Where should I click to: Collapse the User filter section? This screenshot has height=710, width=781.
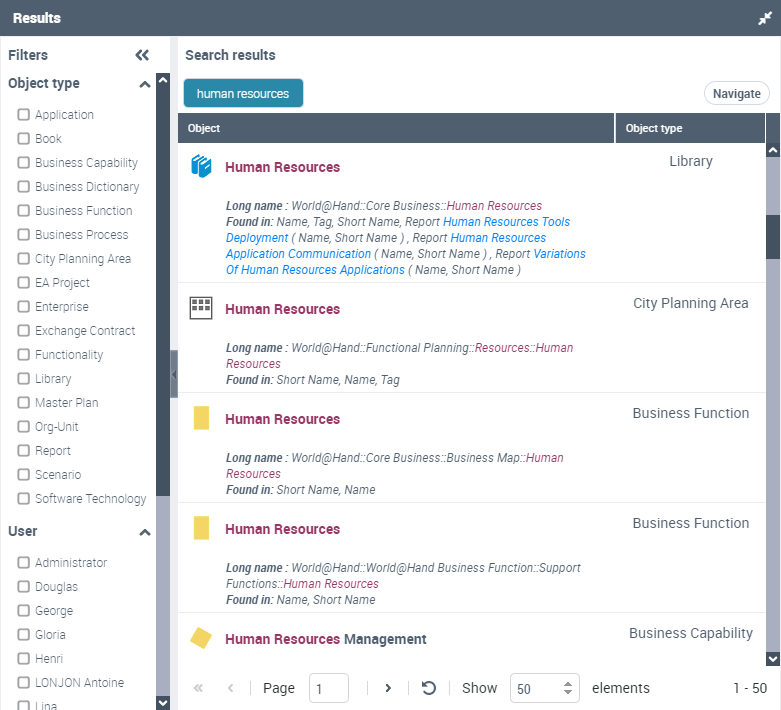(x=144, y=532)
